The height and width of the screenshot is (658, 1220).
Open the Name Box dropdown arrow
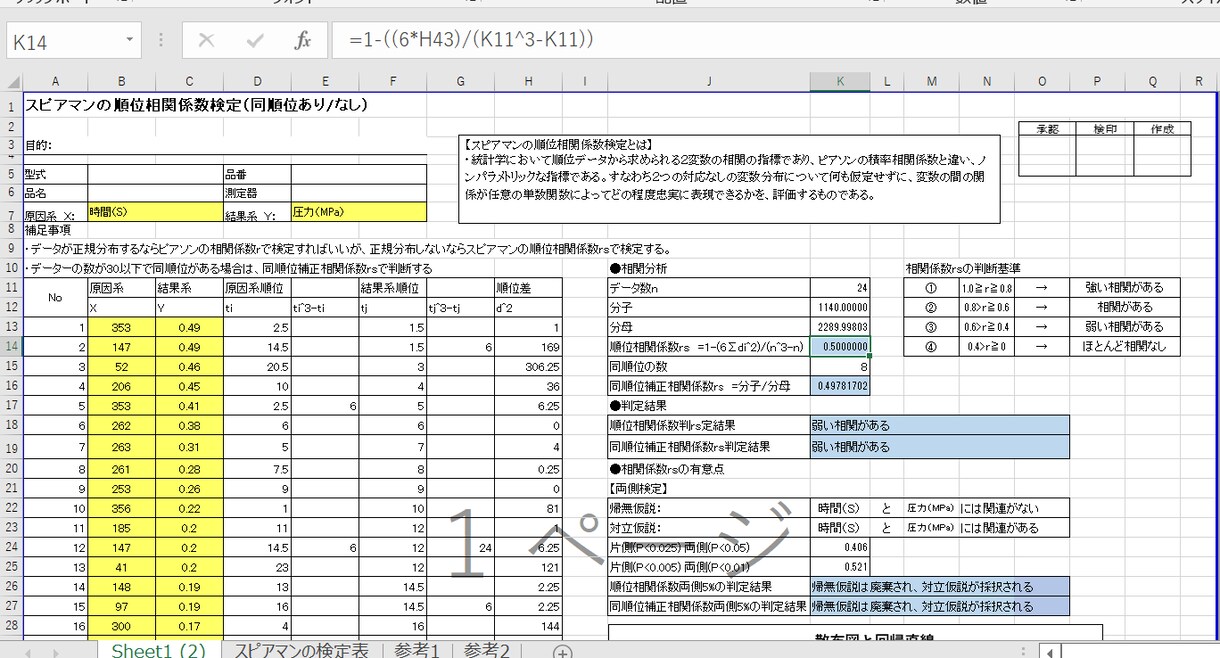(x=130, y=41)
